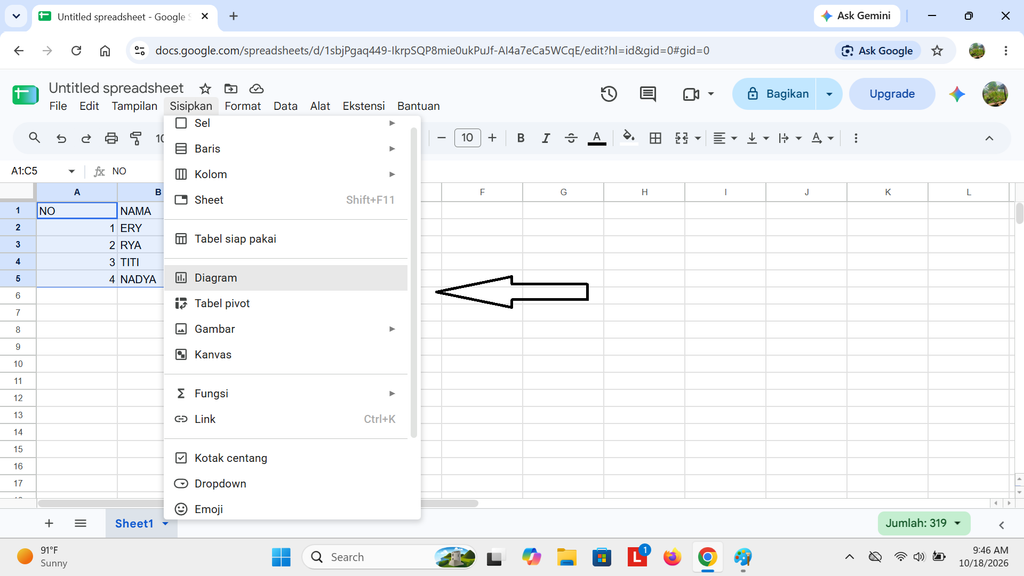This screenshot has width=1024, height=576.
Task: Open the Gemini sparkle icon in Sheets
Action: (957, 94)
